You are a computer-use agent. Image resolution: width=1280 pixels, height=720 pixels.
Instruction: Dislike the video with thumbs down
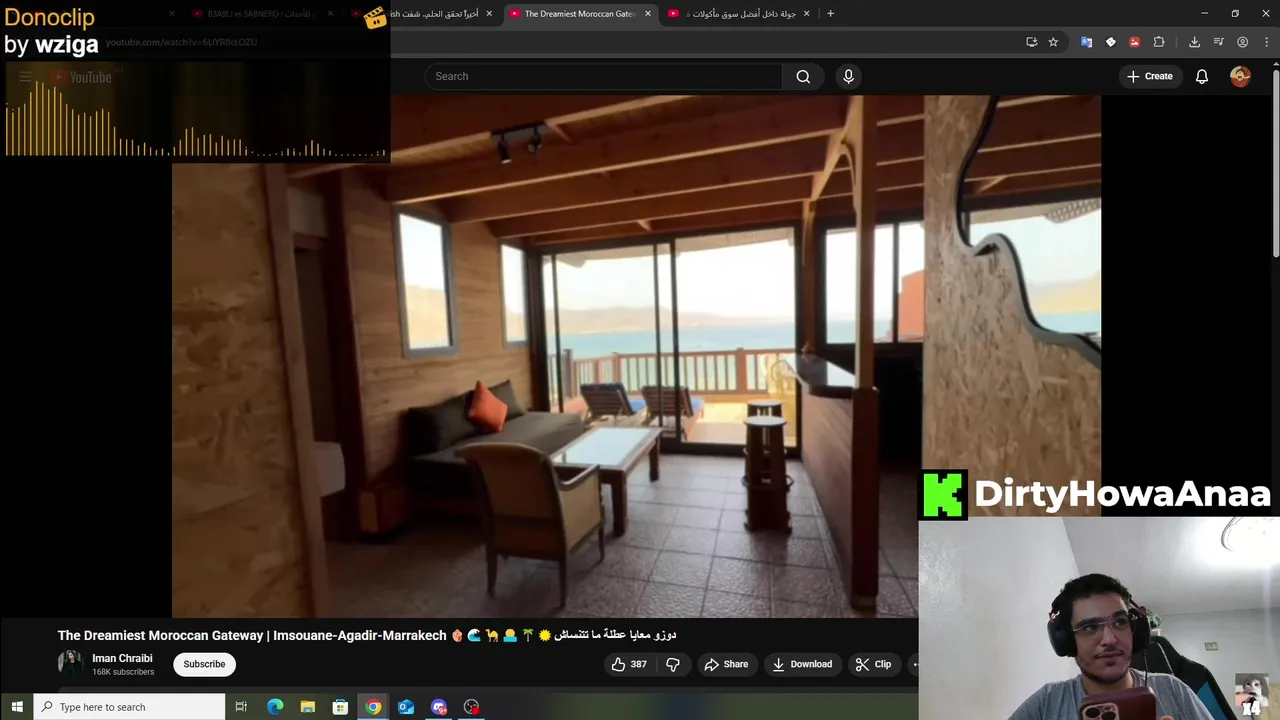pos(673,664)
